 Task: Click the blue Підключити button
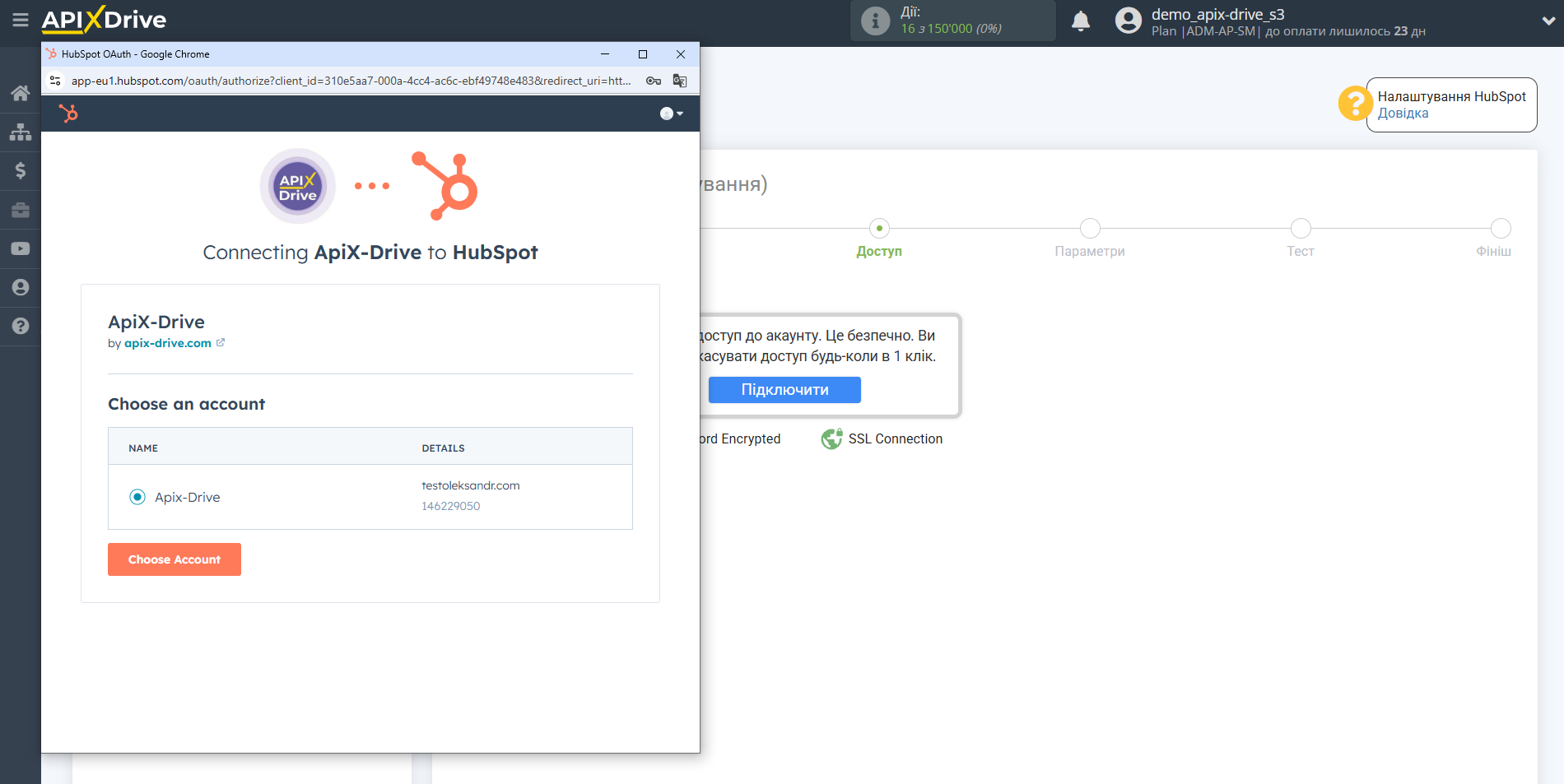[784, 390]
